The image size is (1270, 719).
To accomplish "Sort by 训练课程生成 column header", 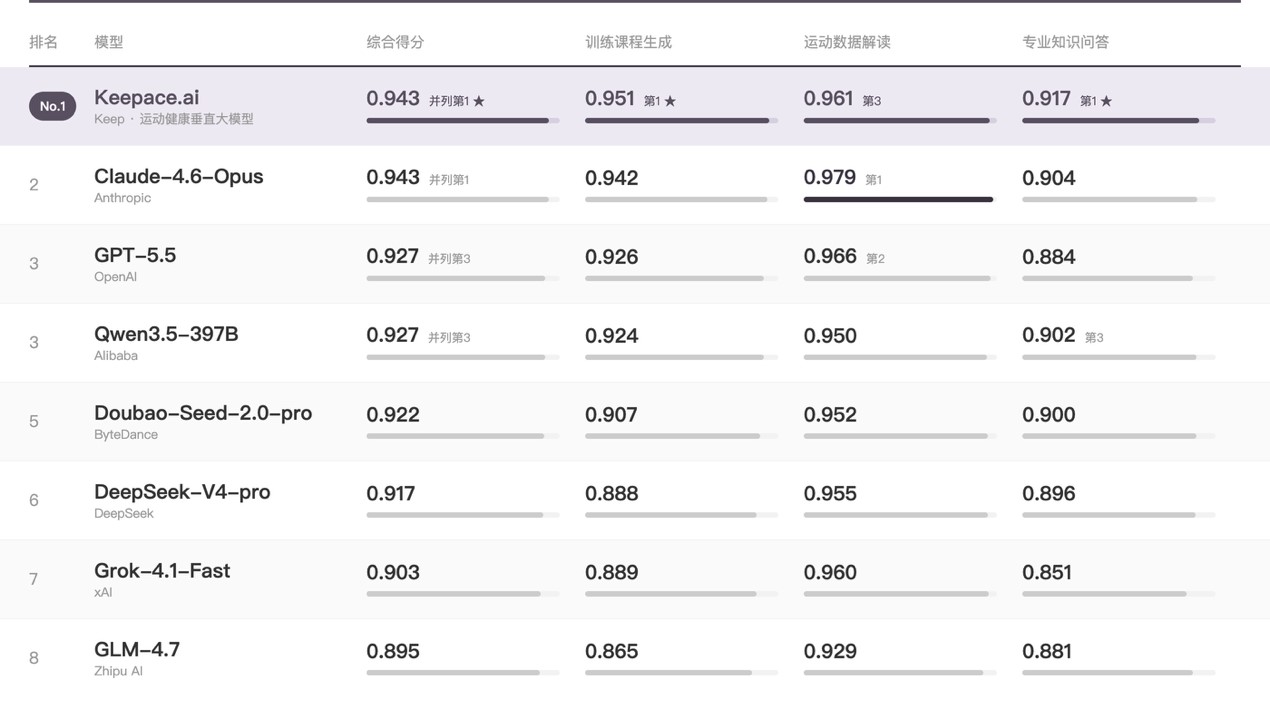I will click(x=628, y=42).
